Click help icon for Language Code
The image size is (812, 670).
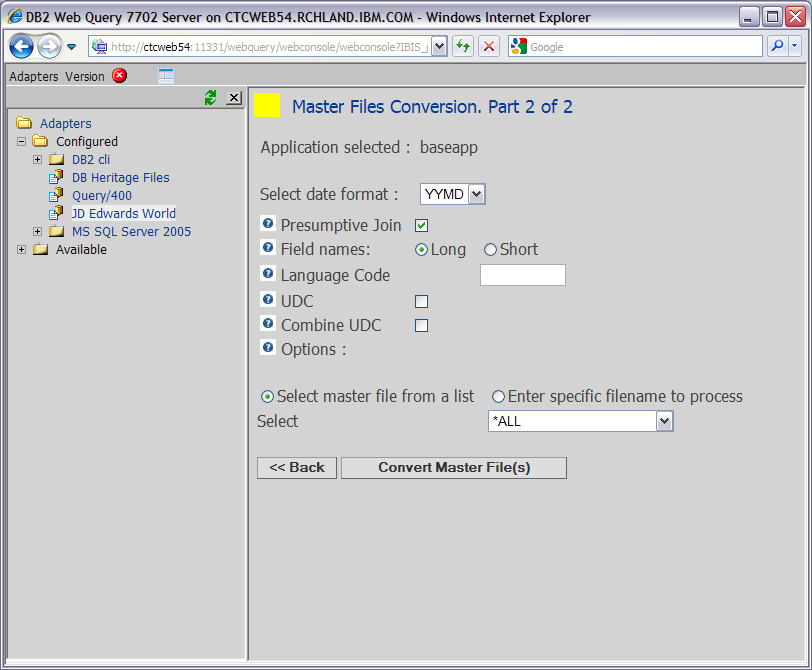(268, 273)
